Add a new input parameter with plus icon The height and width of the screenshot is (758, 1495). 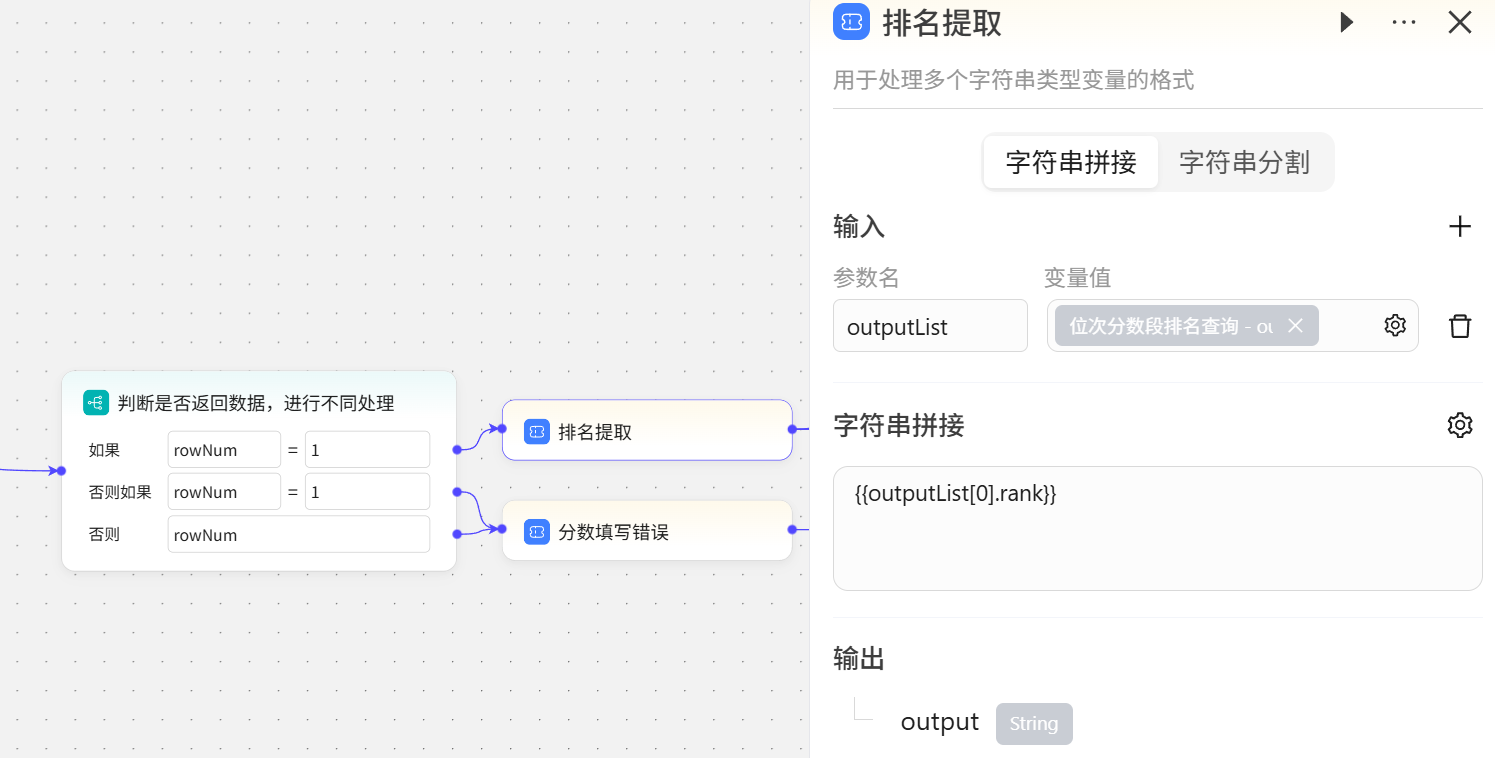[x=1460, y=226]
